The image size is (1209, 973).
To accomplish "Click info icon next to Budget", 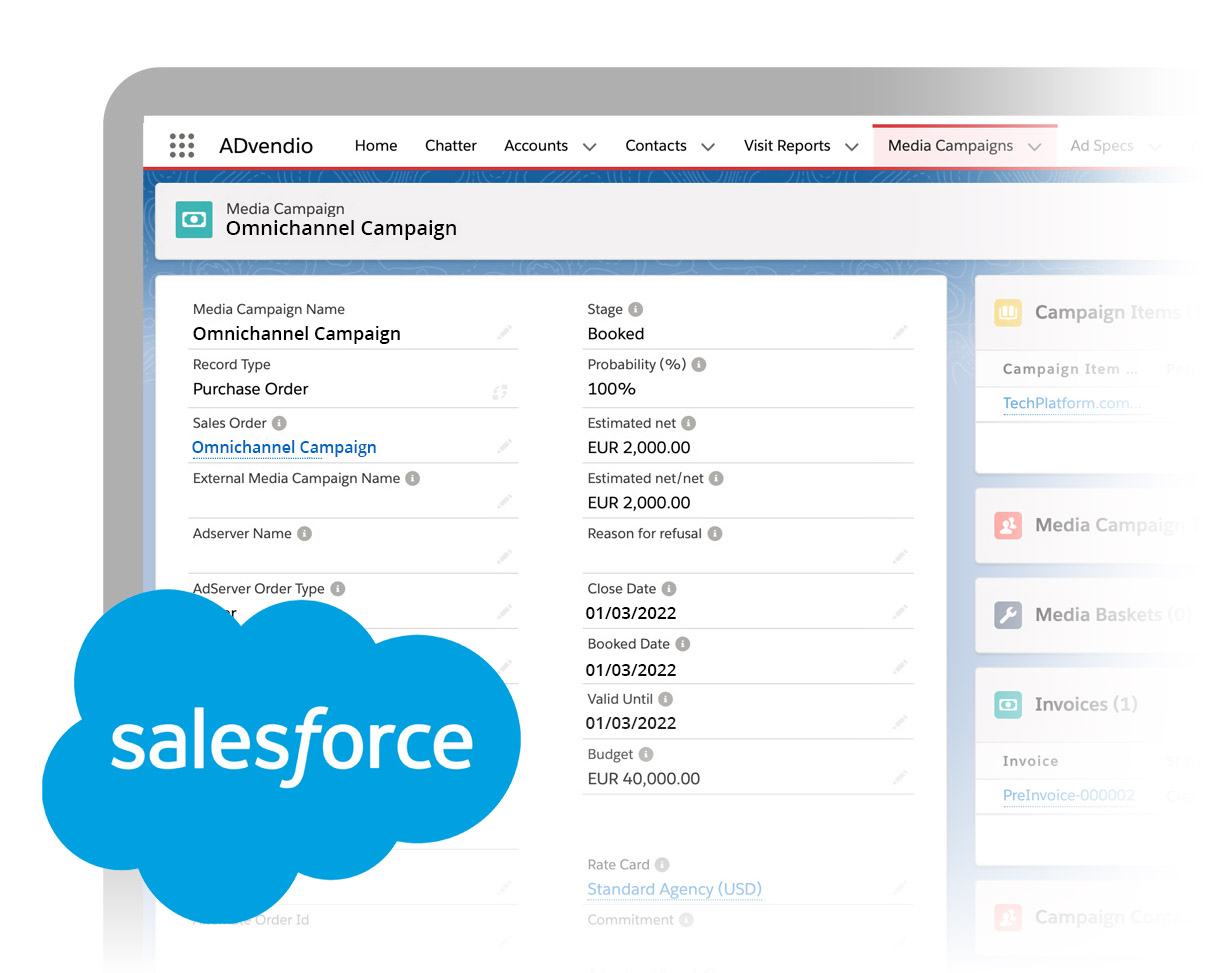I will click(x=646, y=755).
